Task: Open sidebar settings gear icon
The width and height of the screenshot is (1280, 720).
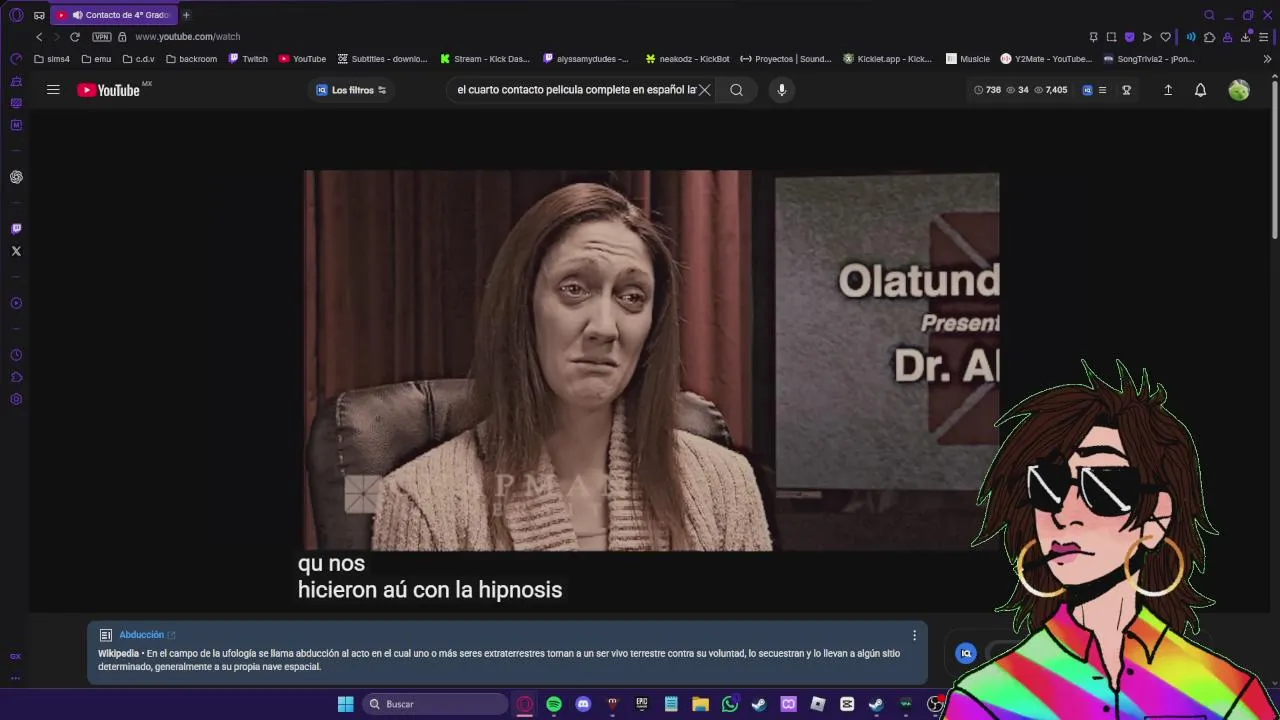Action: (16, 399)
